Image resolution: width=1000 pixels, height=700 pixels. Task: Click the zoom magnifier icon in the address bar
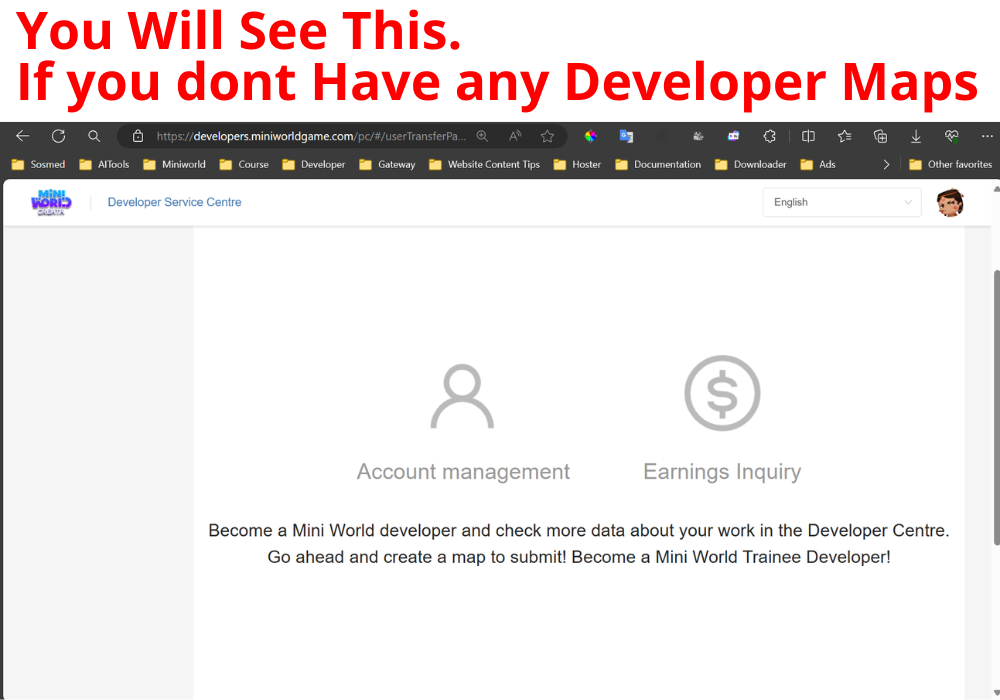pos(482,136)
